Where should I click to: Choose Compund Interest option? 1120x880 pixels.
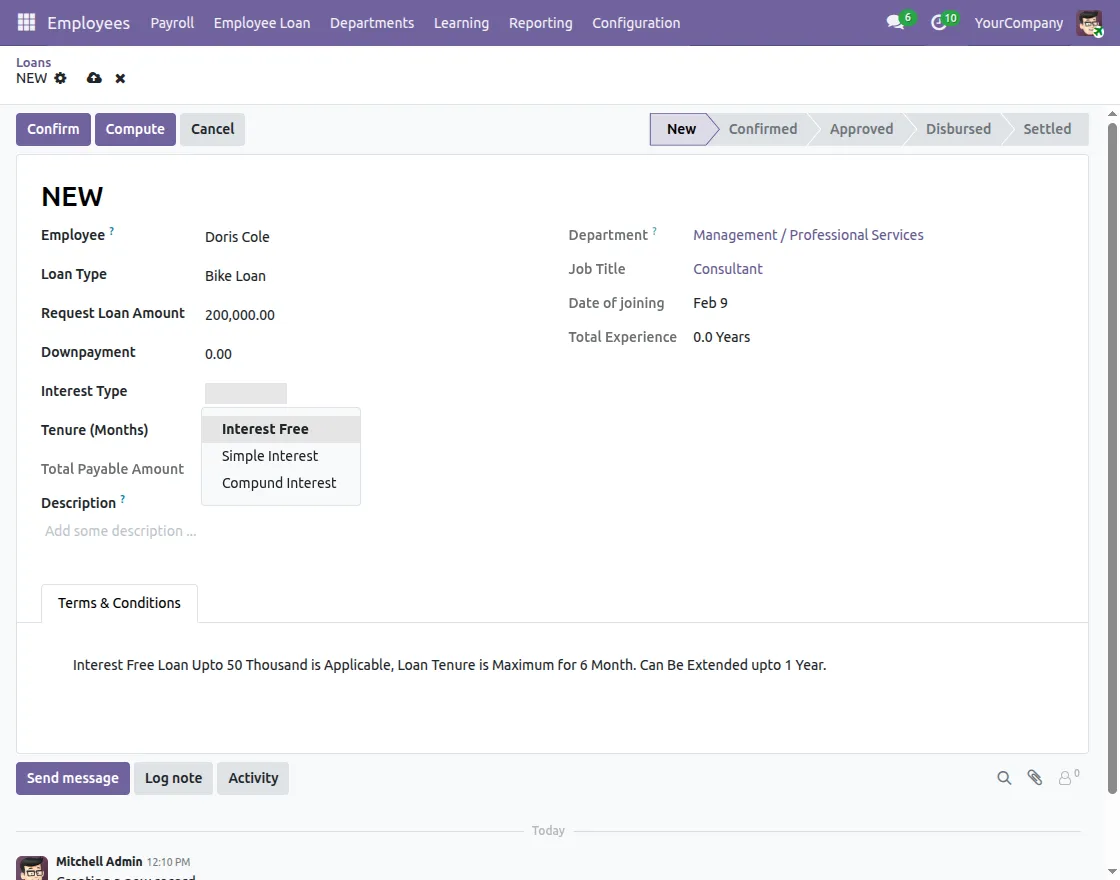coord(279,482)
